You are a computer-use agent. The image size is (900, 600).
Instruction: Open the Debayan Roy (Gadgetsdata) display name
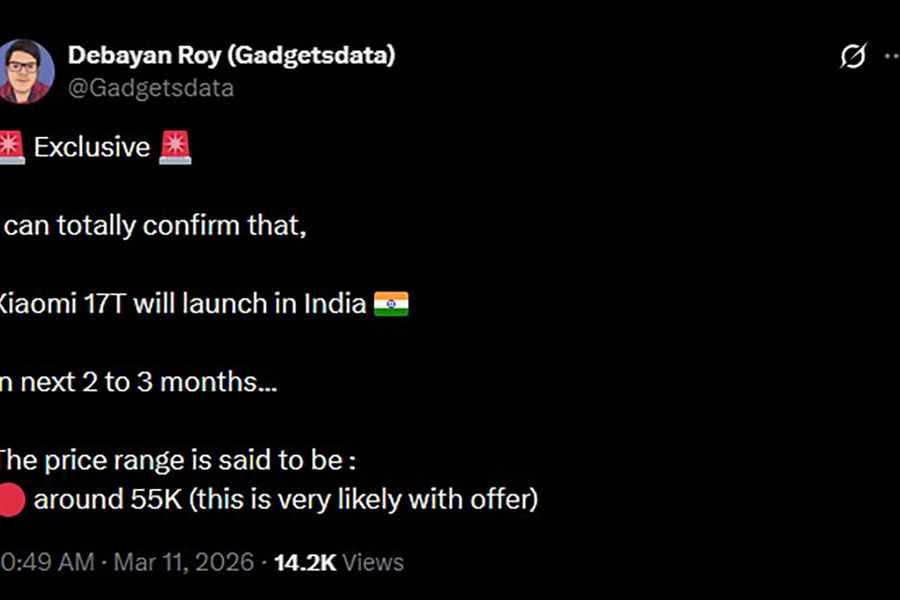[231, 55]
